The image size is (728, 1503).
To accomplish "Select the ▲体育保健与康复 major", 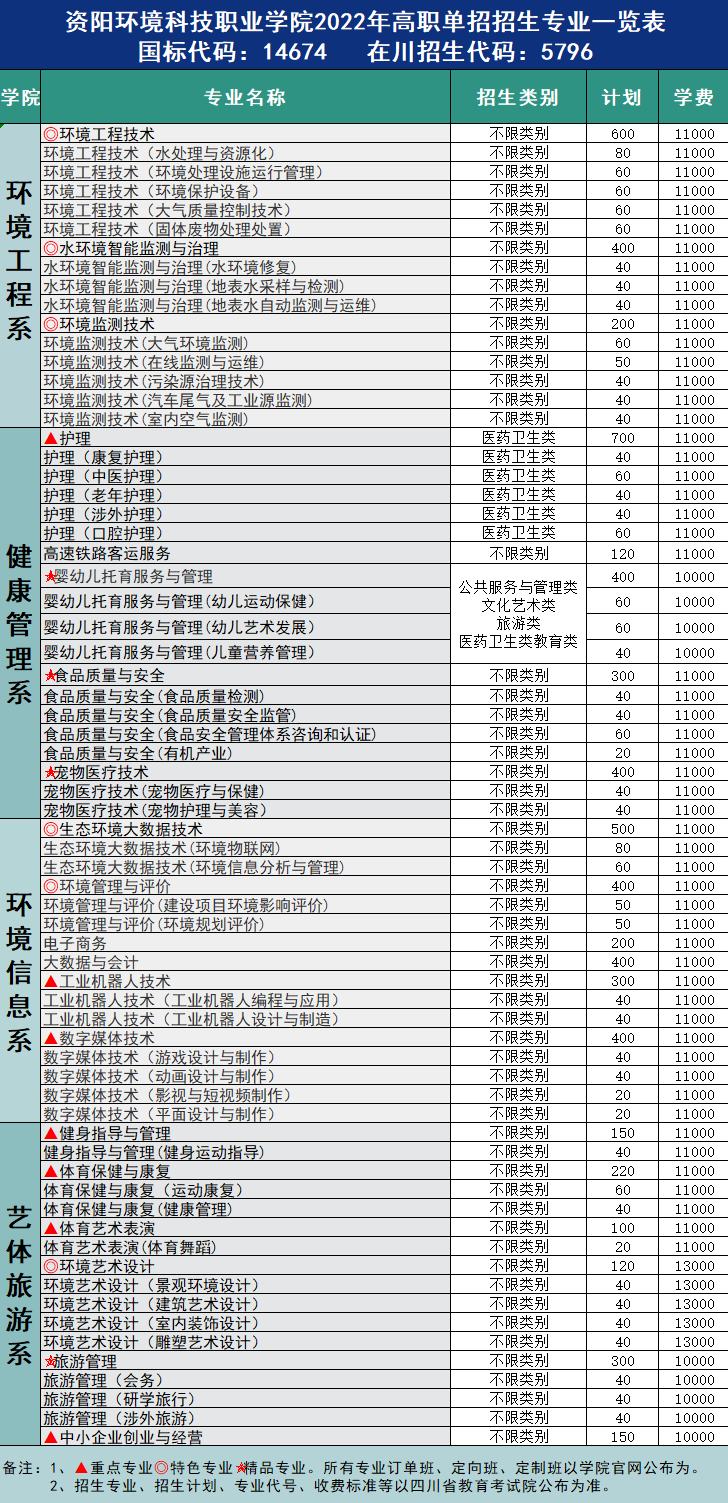I will pos(245,1171).
